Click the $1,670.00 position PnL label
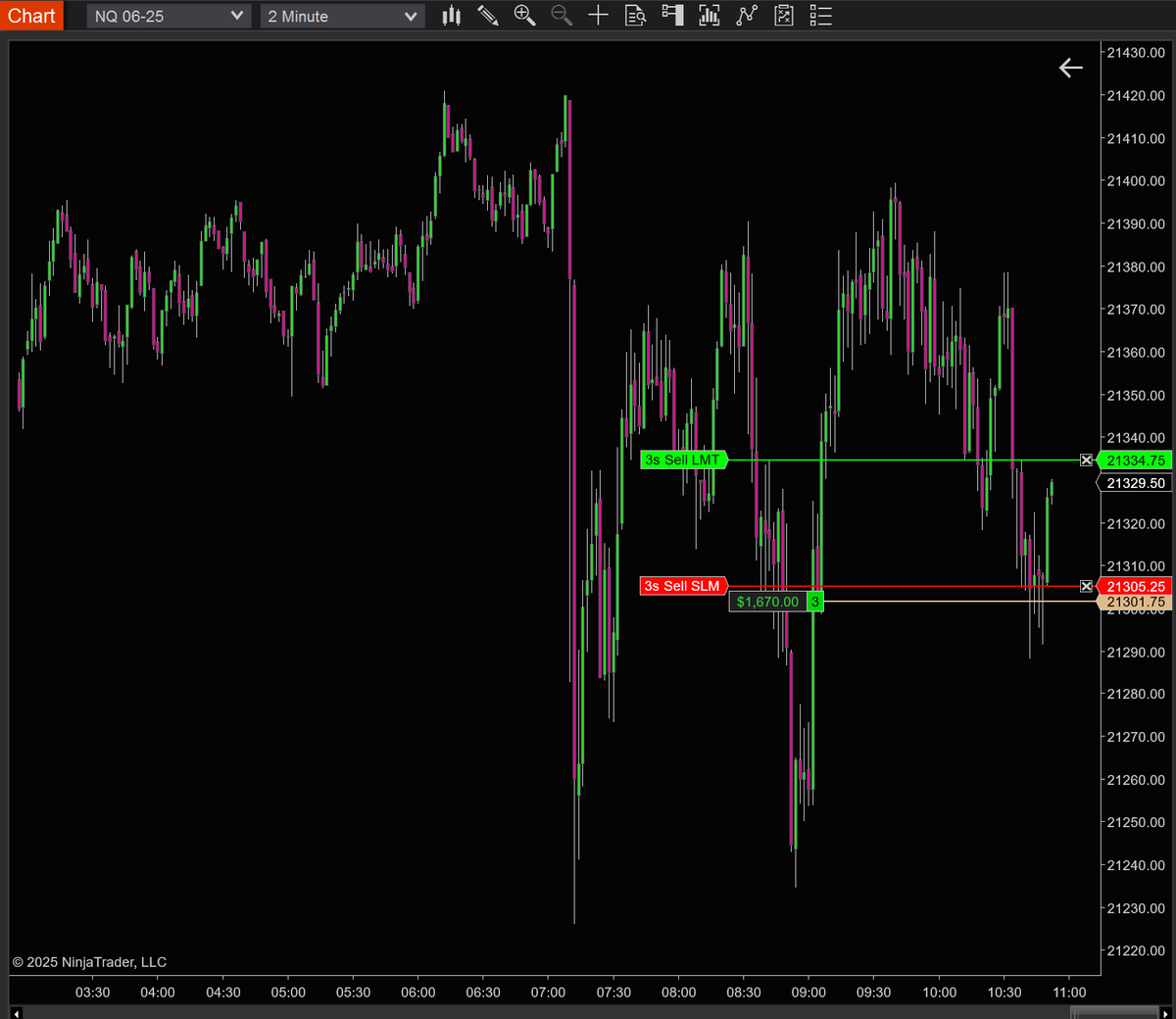Image resolution: width=1176 pixels, height=1019 pixels. click(768, 602)
